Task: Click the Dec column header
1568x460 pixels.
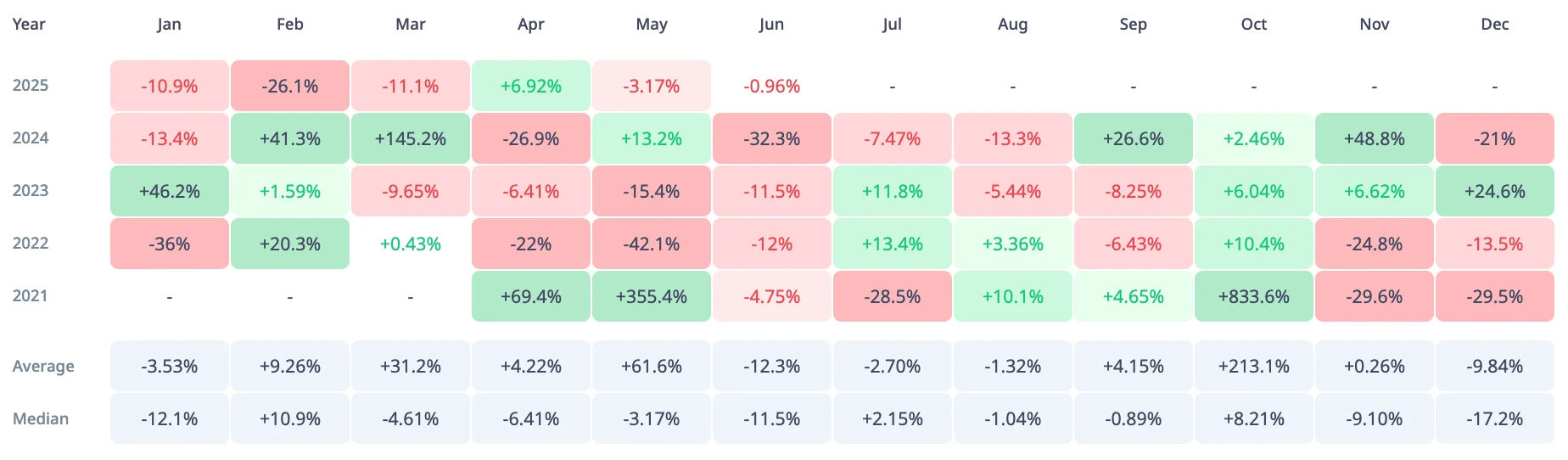Action: pyautogui.click(x=1494, y=25)
